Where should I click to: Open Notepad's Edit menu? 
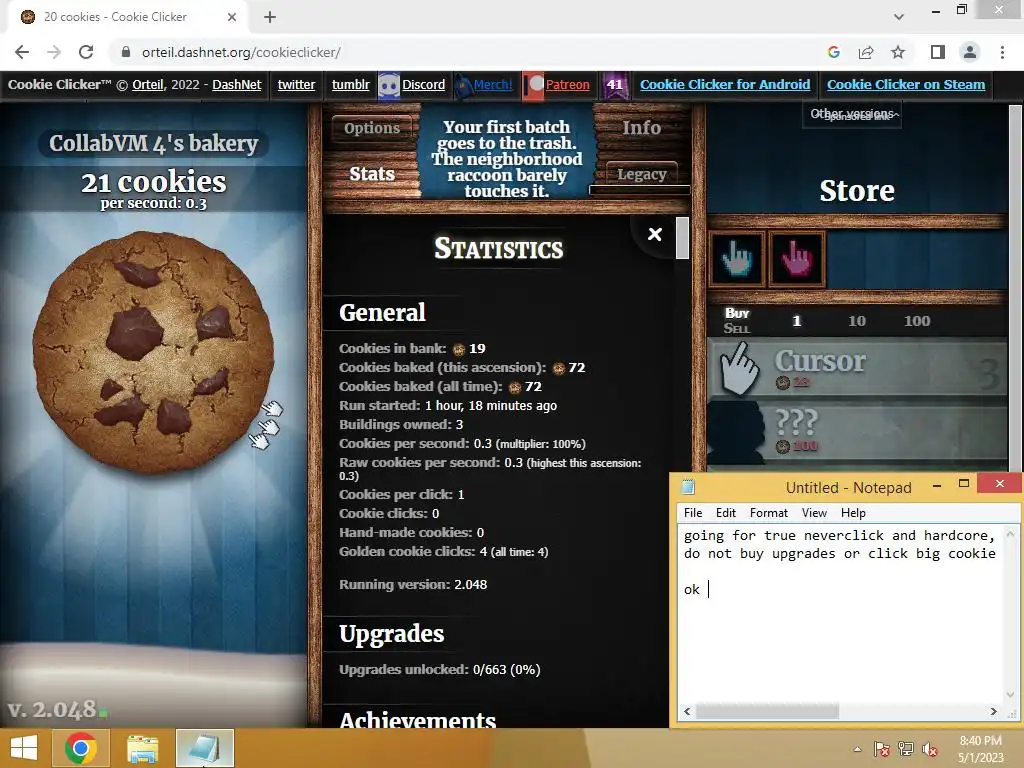coord(726,513)
